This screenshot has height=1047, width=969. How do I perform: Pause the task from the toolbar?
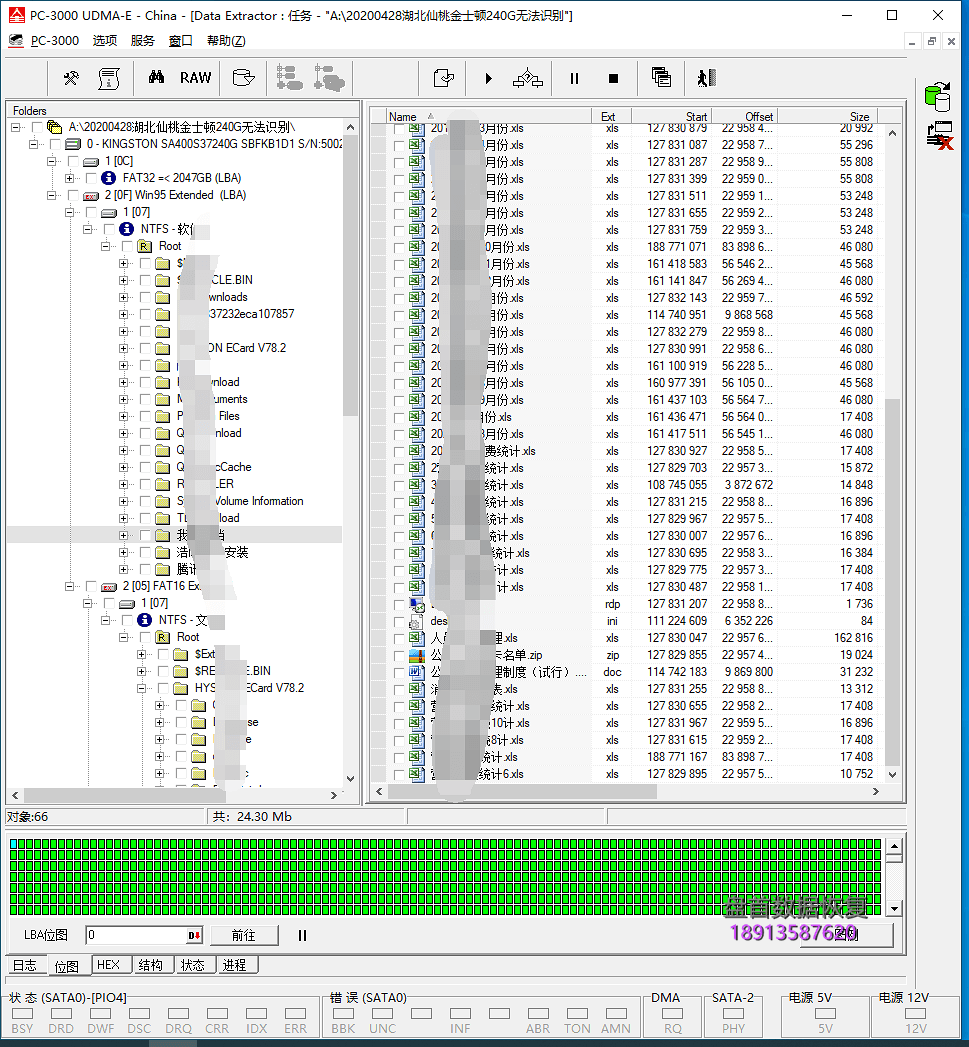coord(574,79)
